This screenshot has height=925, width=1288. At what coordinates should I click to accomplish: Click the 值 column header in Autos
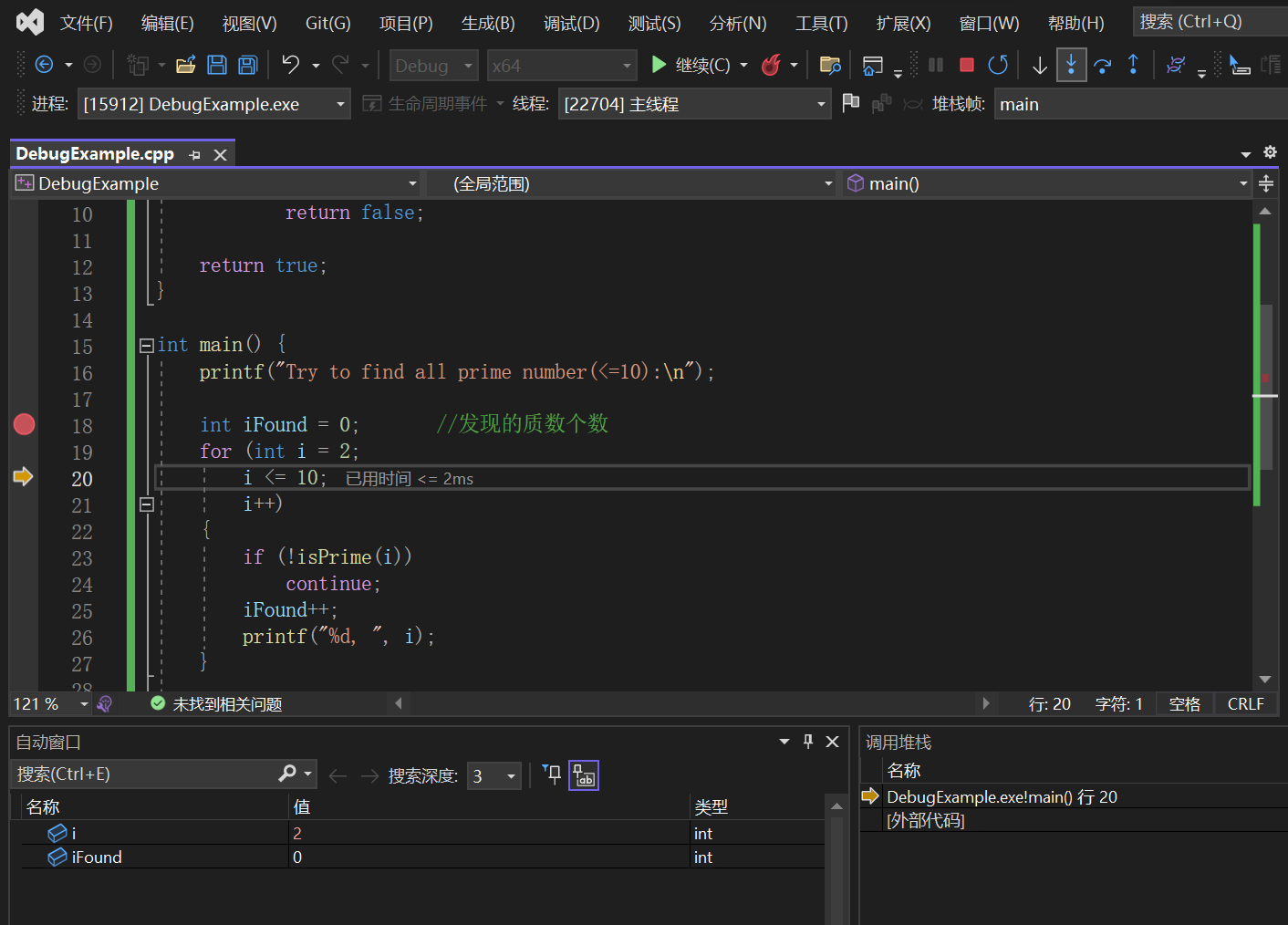click(489, 806)
